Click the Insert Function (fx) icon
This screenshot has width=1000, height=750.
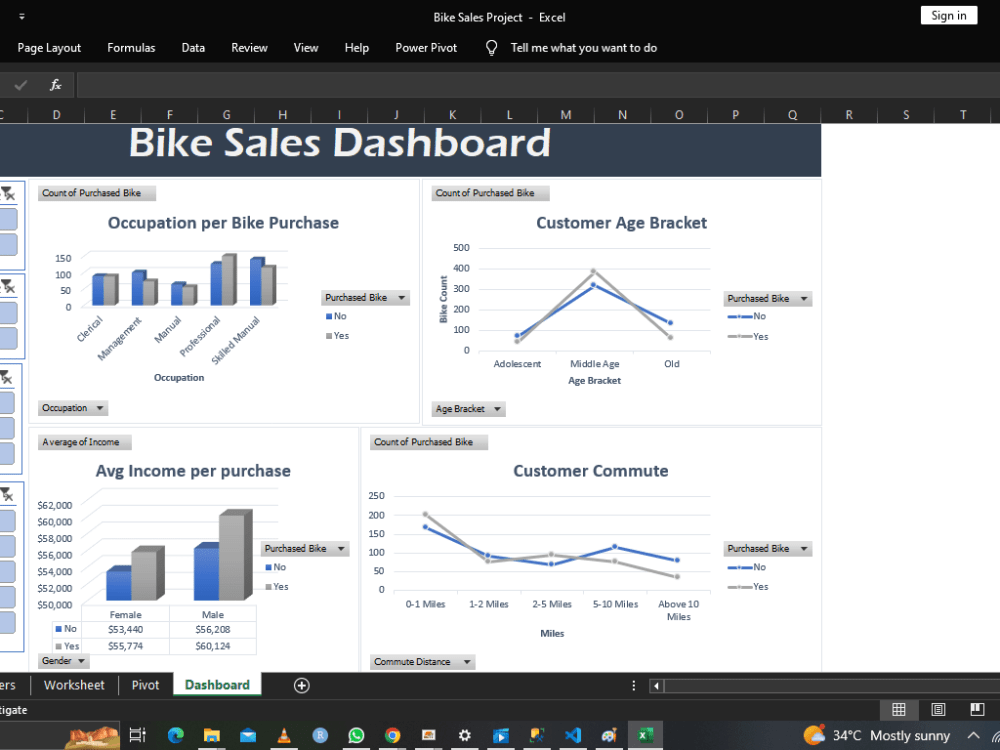pyautogui.click(x=55, y=84)
